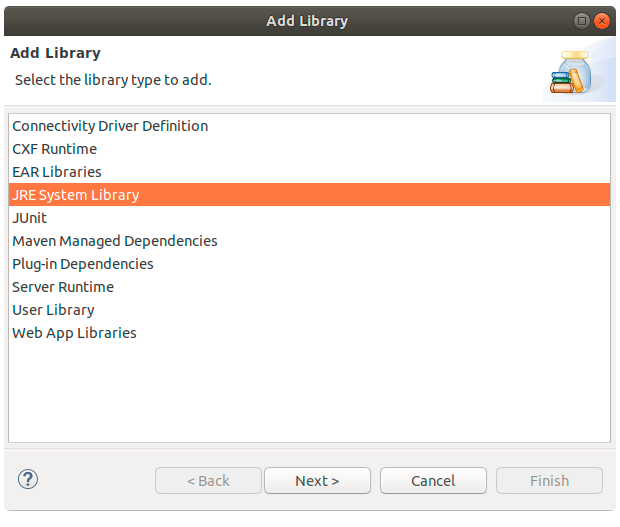This screenshot has width=620, height=527.
Task: Choose EAR Libraries entry
Action: point(309,172)
